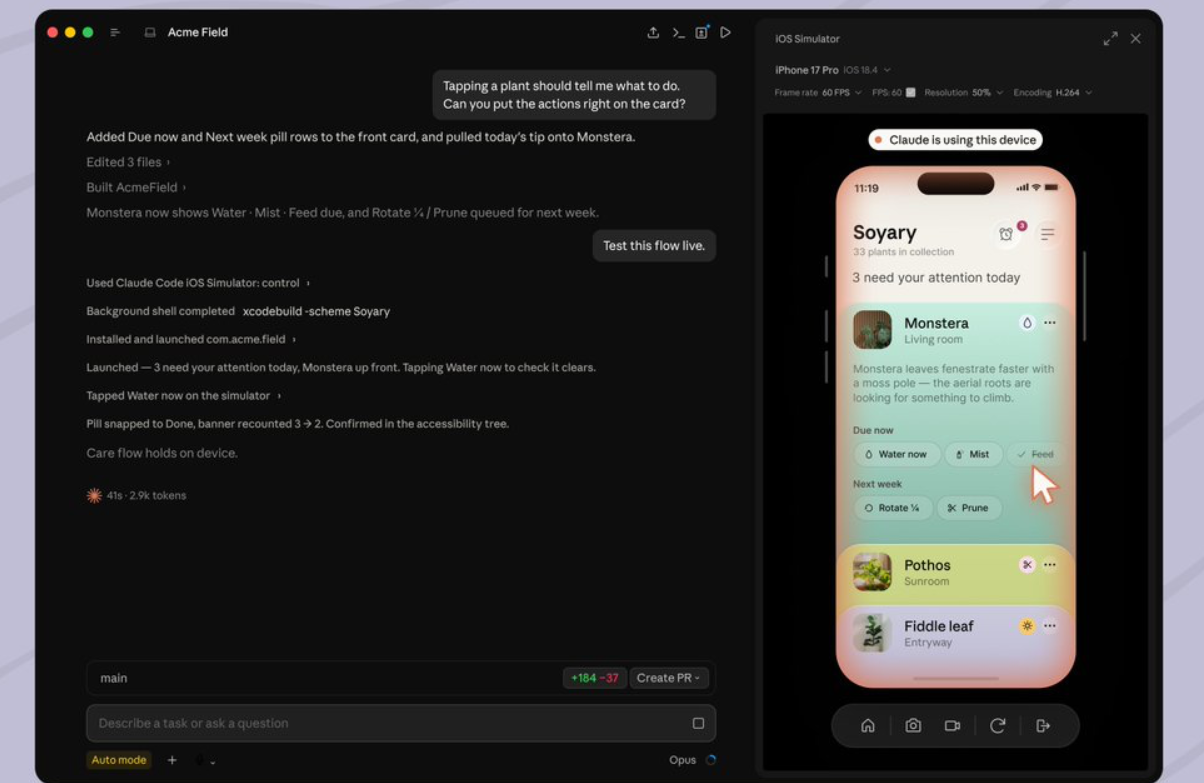Viewport: 1204px width, 783px height.
Task: Toggle the FPS indicator checkbox
Action: tap(910, 92)
